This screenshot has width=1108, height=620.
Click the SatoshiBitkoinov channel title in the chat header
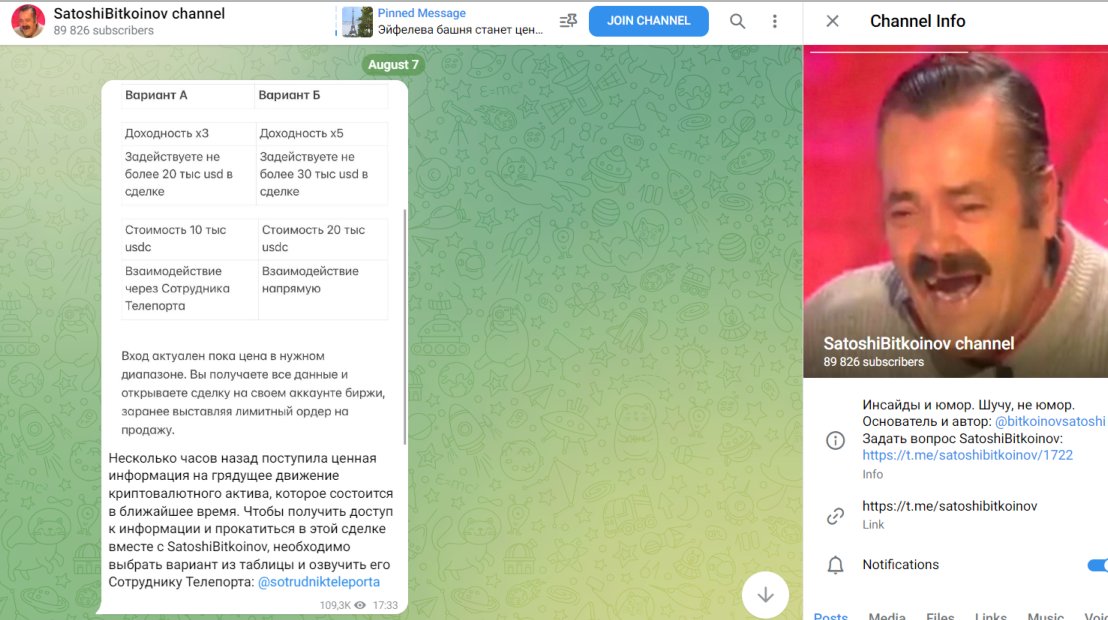coord(139,13)
